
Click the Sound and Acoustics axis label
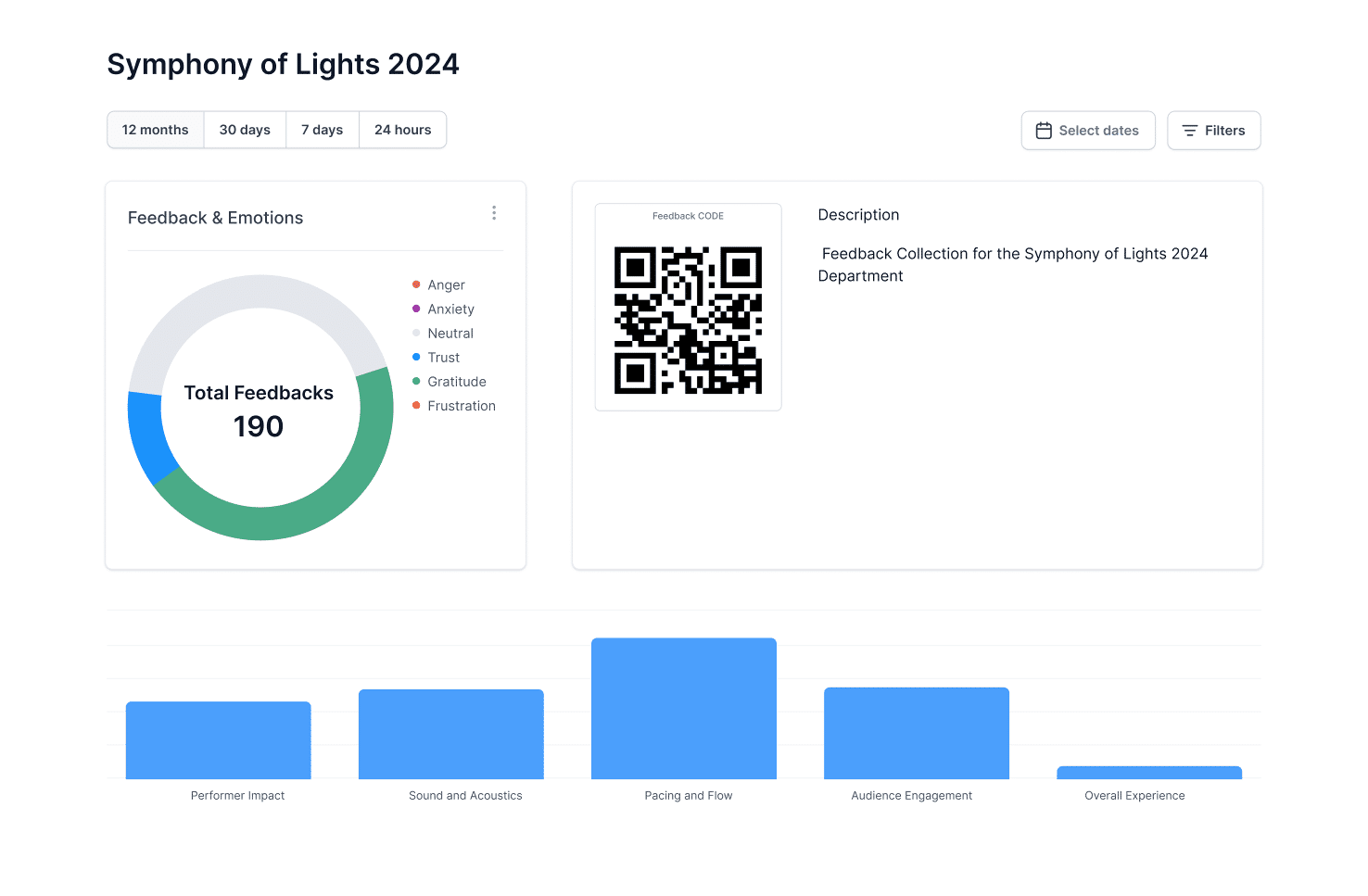tap(465, 796)
